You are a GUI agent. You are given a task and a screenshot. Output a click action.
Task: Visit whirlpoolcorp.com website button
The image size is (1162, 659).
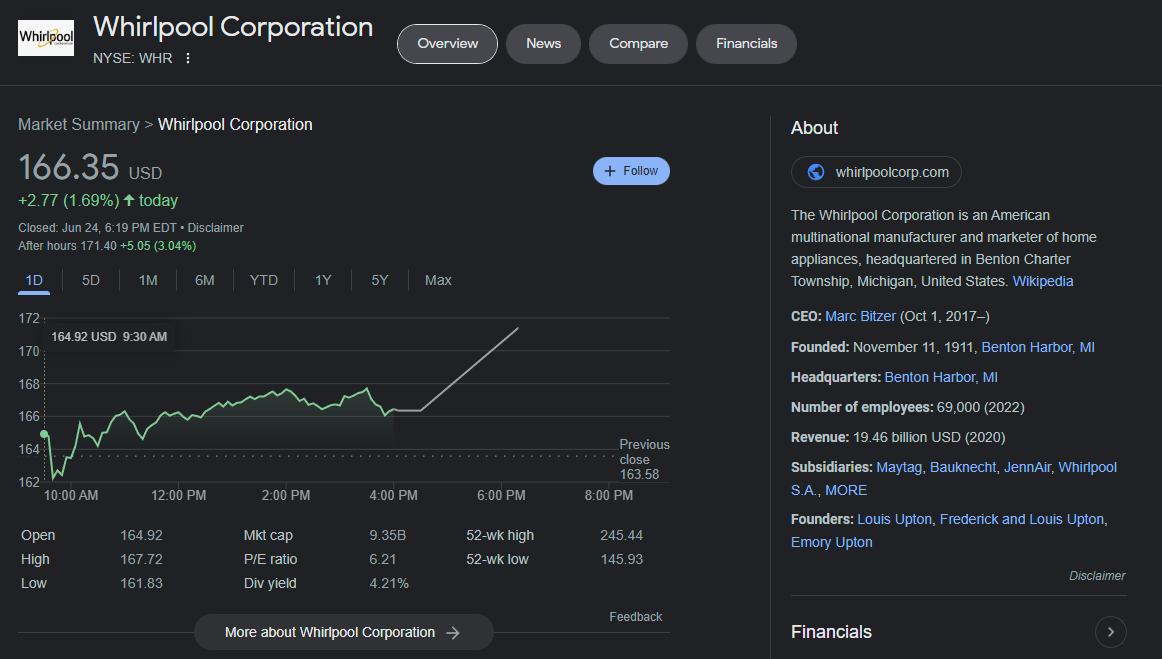pyautogui.click(x=876, y=172)
